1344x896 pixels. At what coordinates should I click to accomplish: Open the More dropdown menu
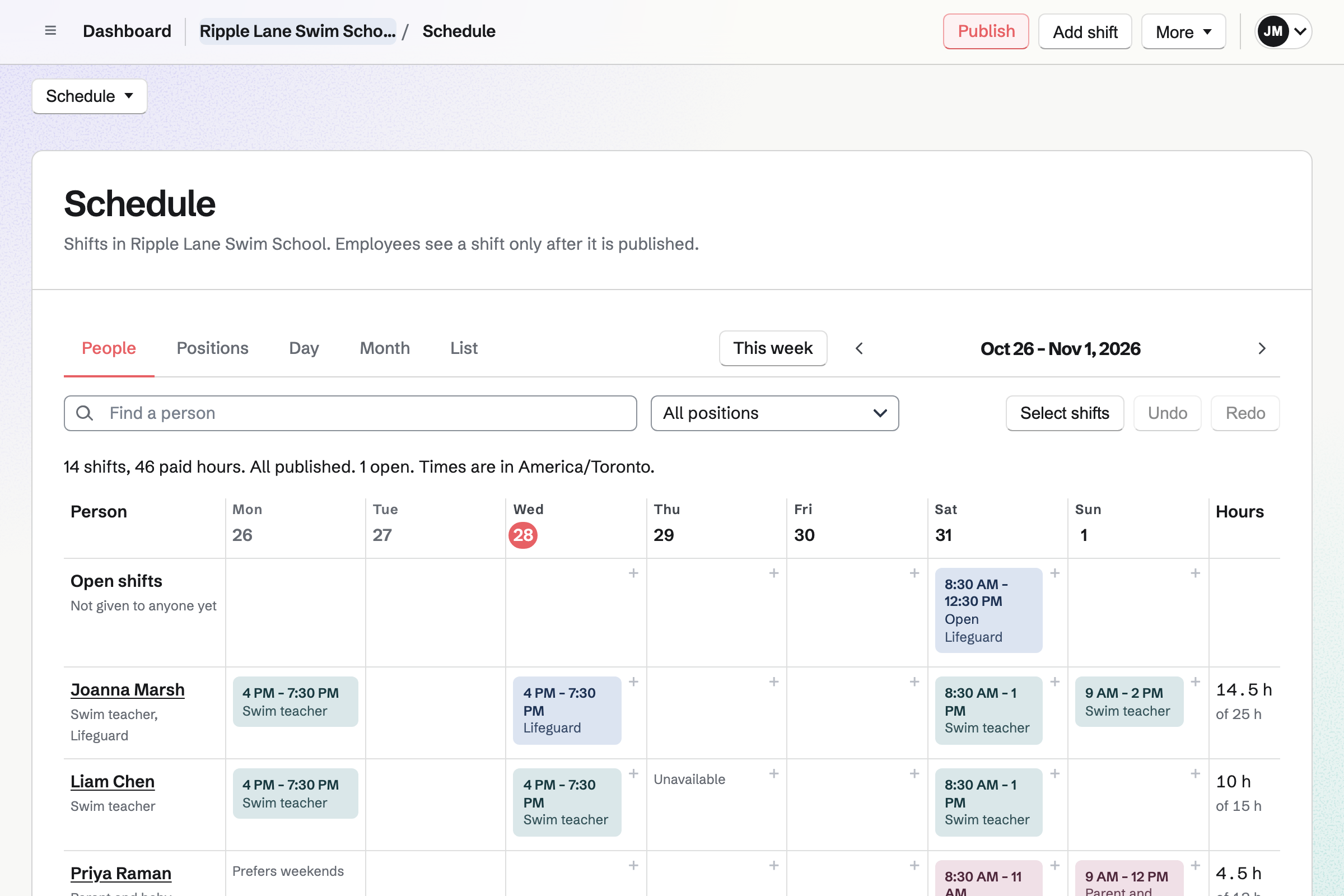[x=1183, y=31]
